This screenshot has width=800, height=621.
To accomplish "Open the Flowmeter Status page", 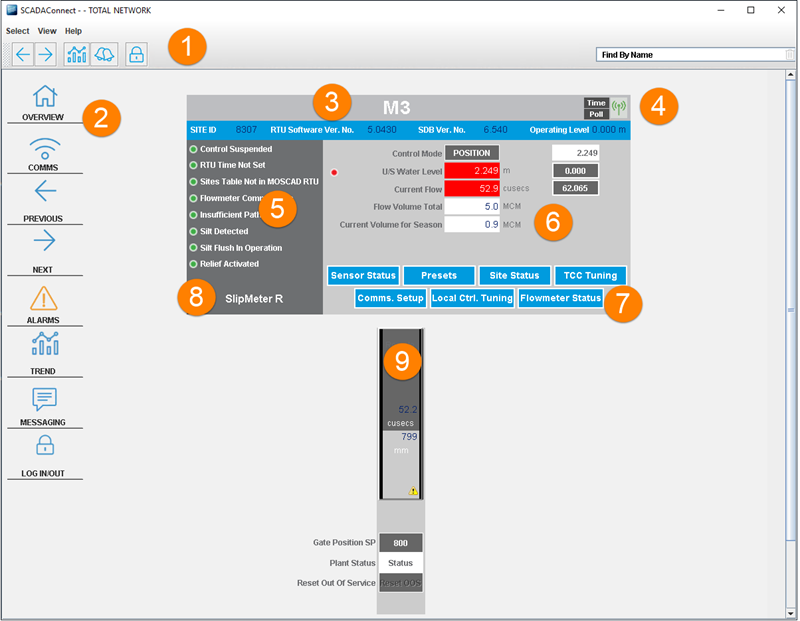I will [x=560, y=298].
